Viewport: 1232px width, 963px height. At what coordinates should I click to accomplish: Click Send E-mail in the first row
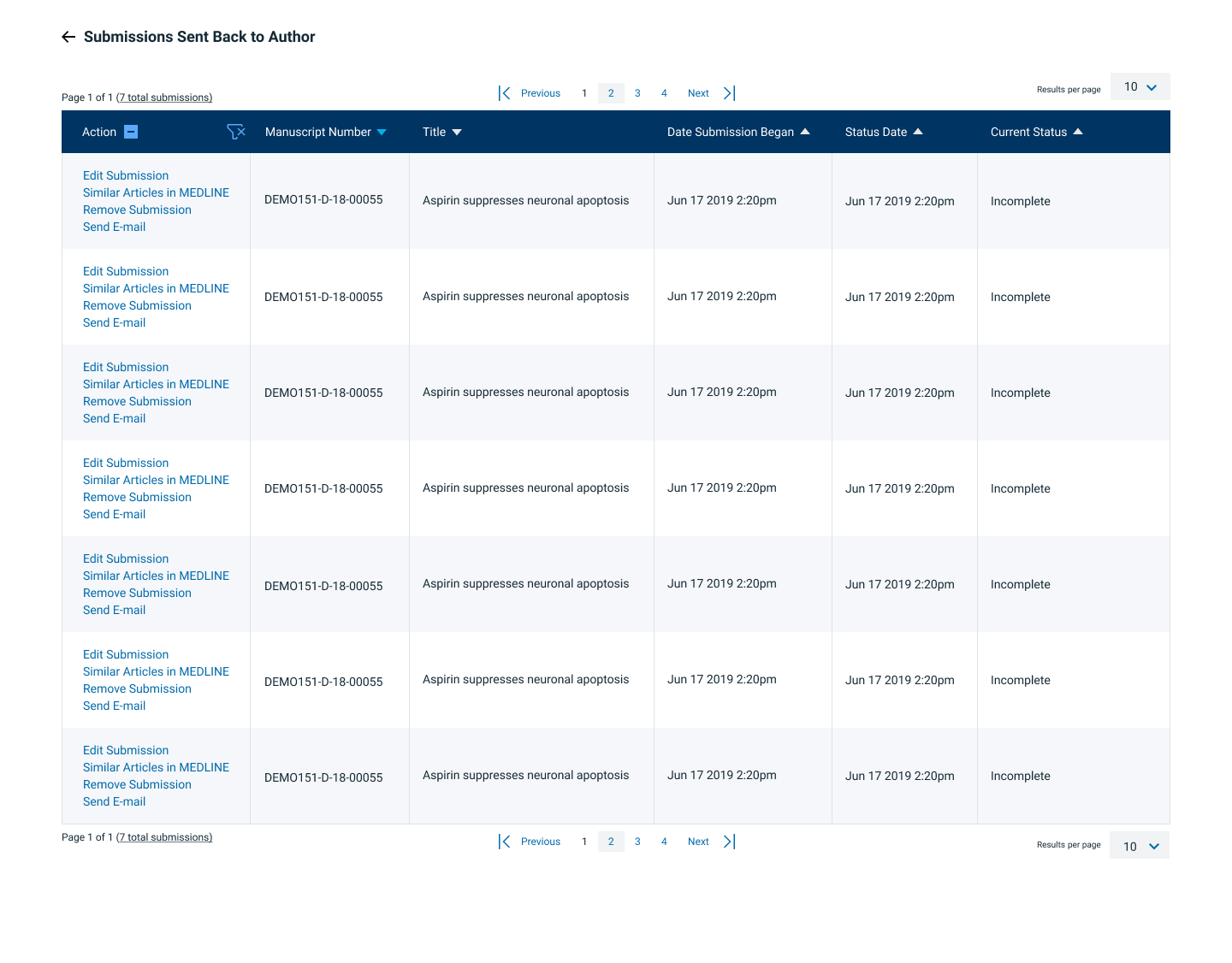point(114,227)
